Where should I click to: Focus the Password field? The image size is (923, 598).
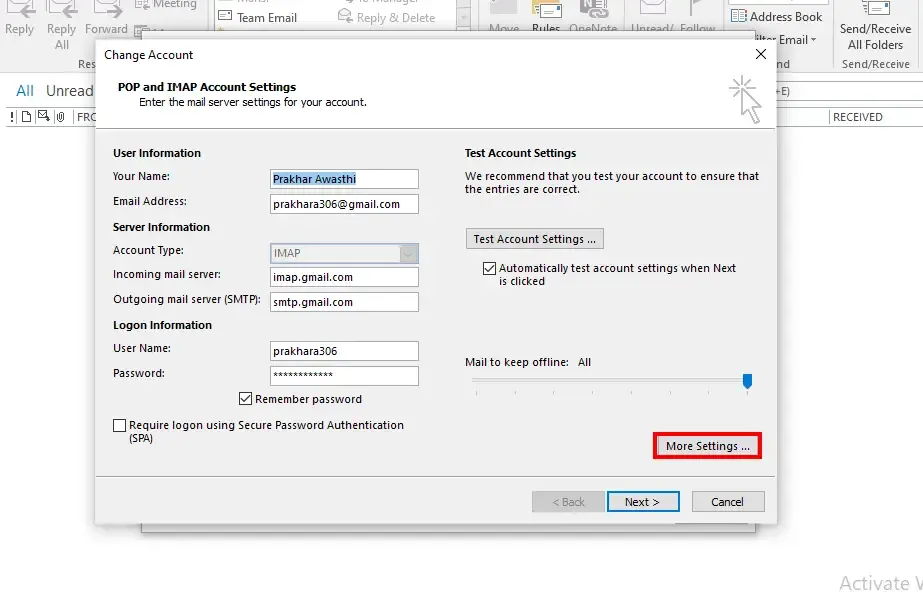click(344, 376)
